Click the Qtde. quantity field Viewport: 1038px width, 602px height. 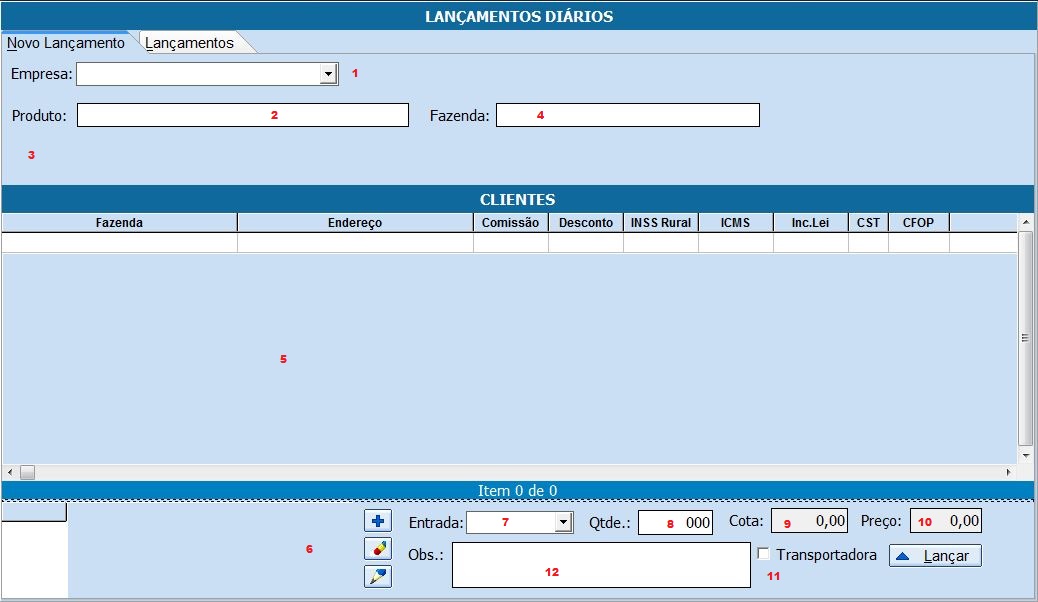[x=675, y=522]
